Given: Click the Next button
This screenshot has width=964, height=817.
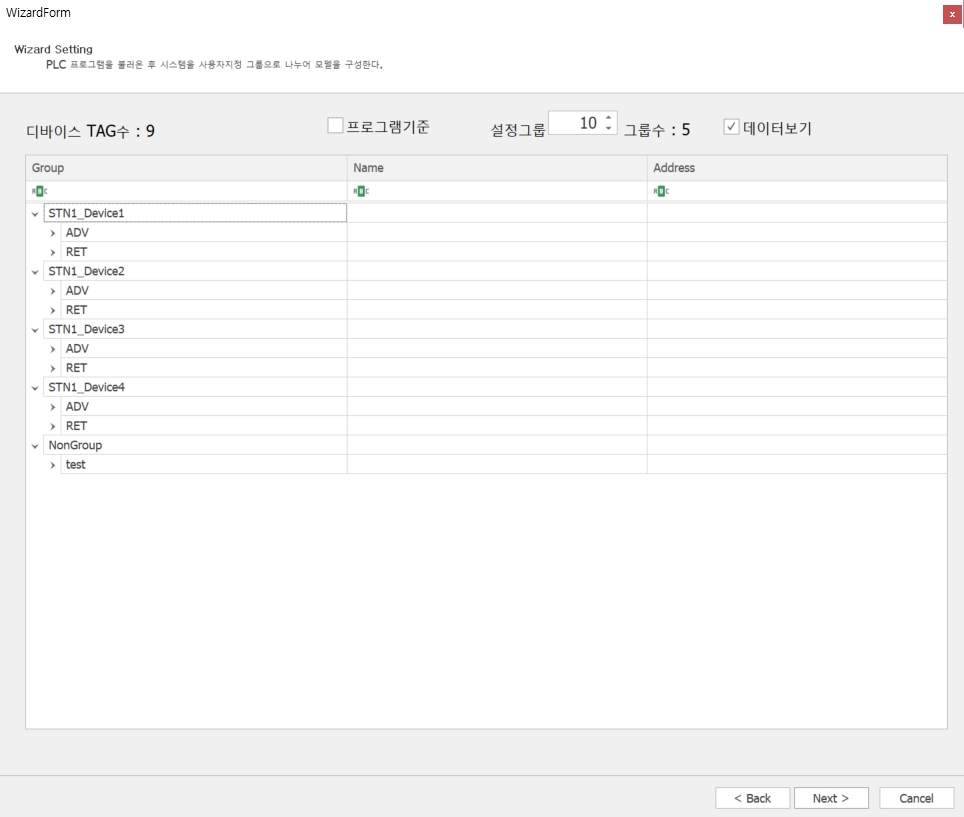Looking at the screenshot, I should pyautogui.click(x=831, y=798).
